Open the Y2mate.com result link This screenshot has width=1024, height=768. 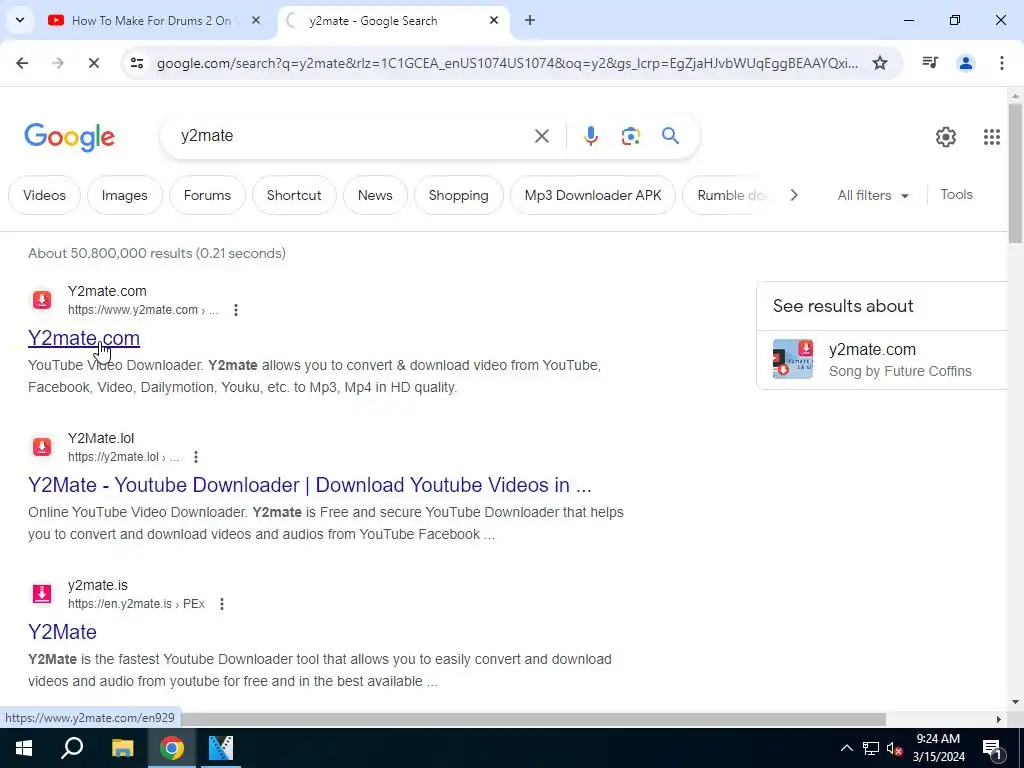tap(84, 338)
